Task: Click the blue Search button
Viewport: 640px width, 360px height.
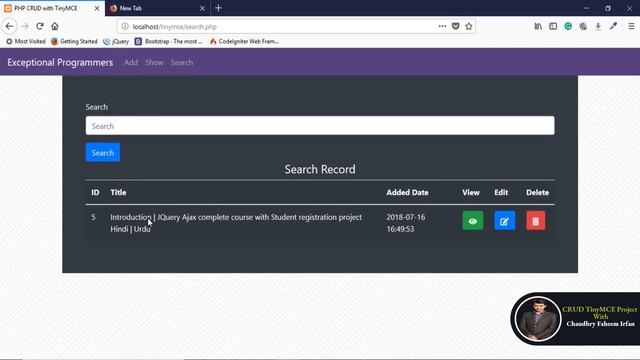Action: (x=103, y=152)
